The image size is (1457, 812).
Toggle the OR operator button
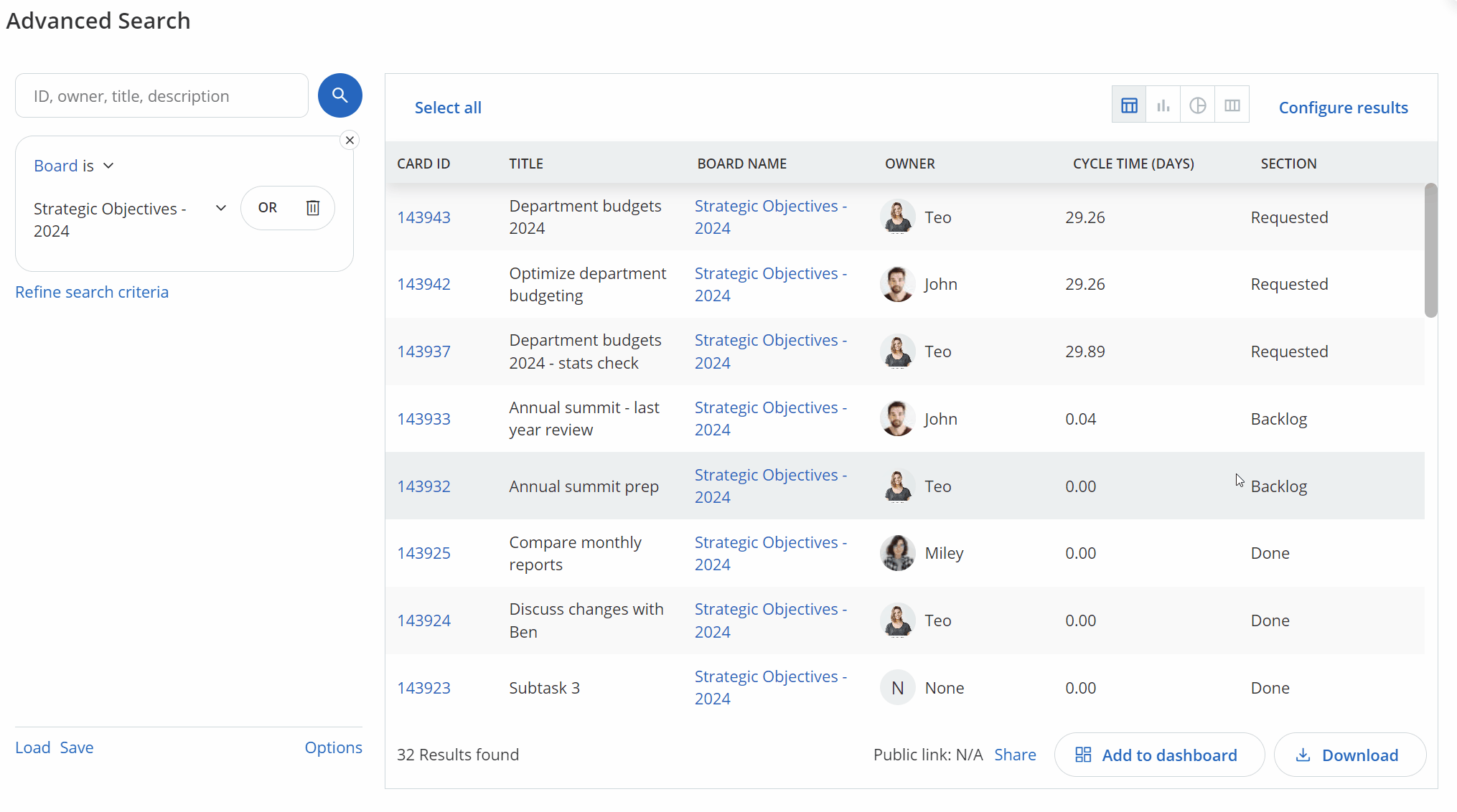pos(268,208)
